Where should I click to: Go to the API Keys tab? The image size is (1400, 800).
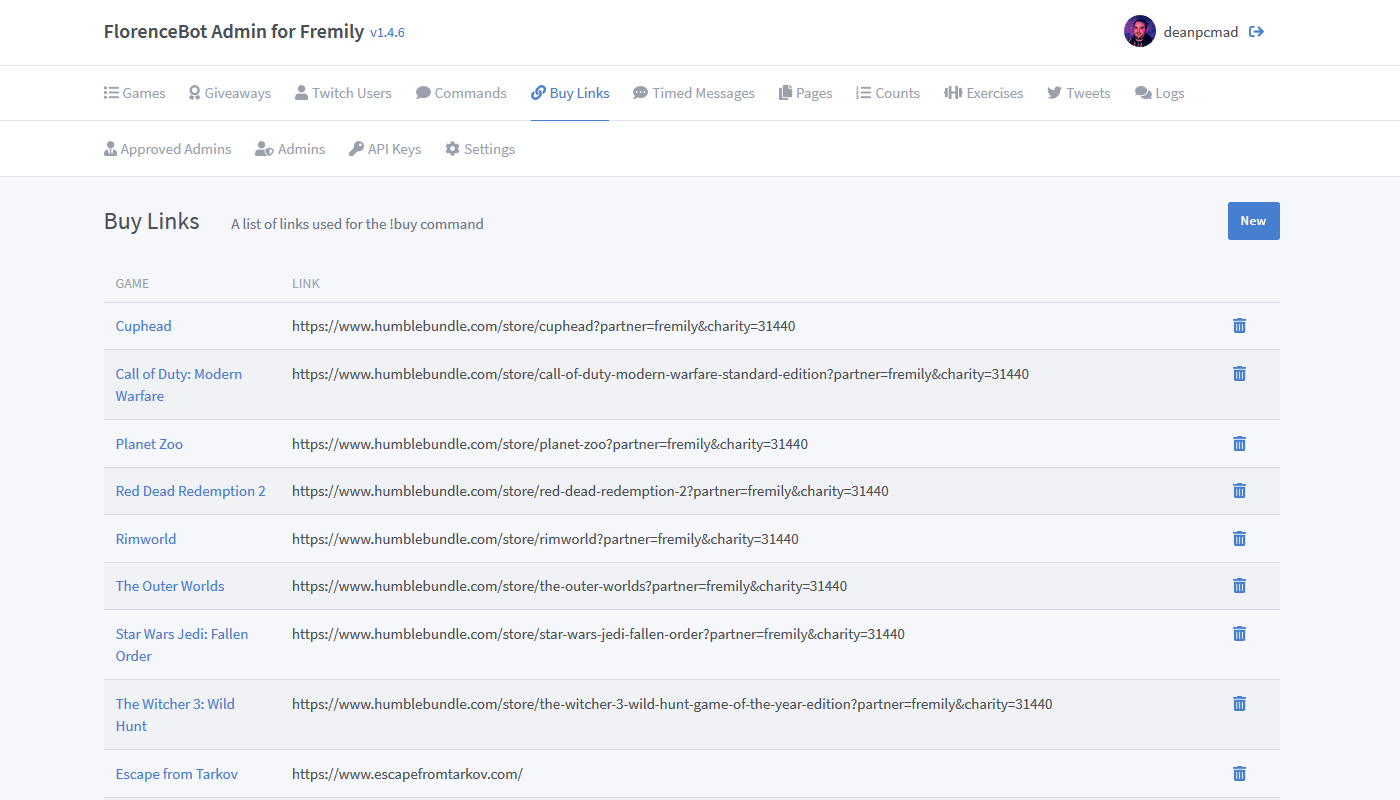pyautogui.click(x=385, y=149)
